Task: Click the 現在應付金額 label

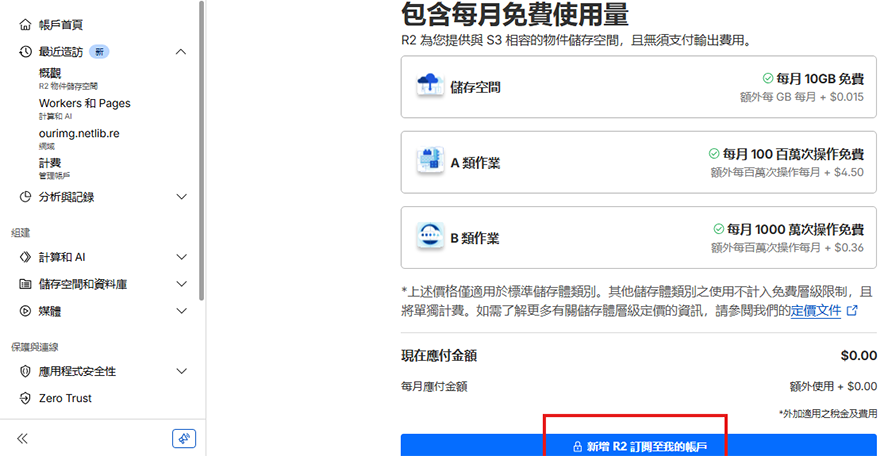Action: tap(439, 356)
